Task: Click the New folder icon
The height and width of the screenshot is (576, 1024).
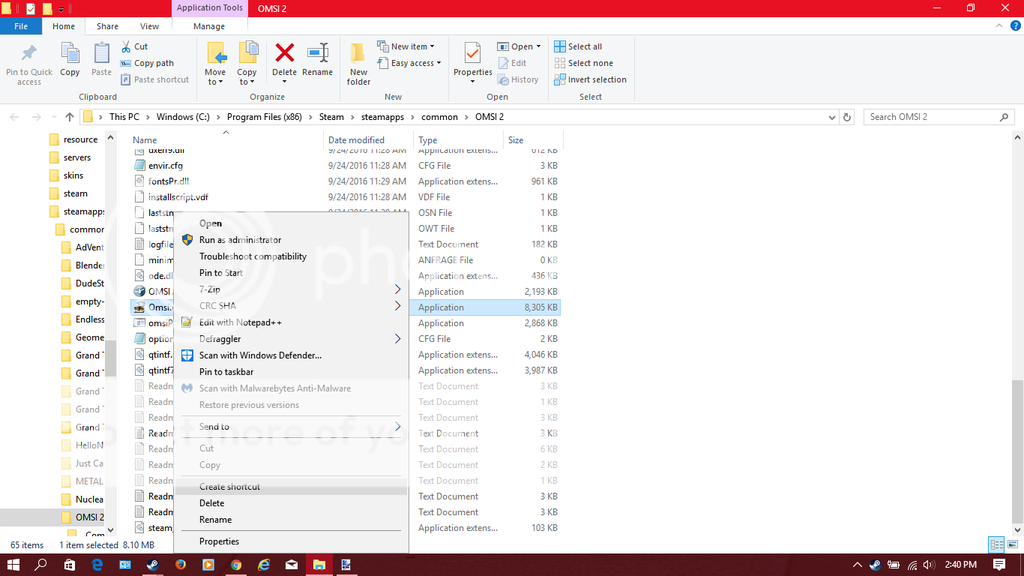Action: point(358,63)
